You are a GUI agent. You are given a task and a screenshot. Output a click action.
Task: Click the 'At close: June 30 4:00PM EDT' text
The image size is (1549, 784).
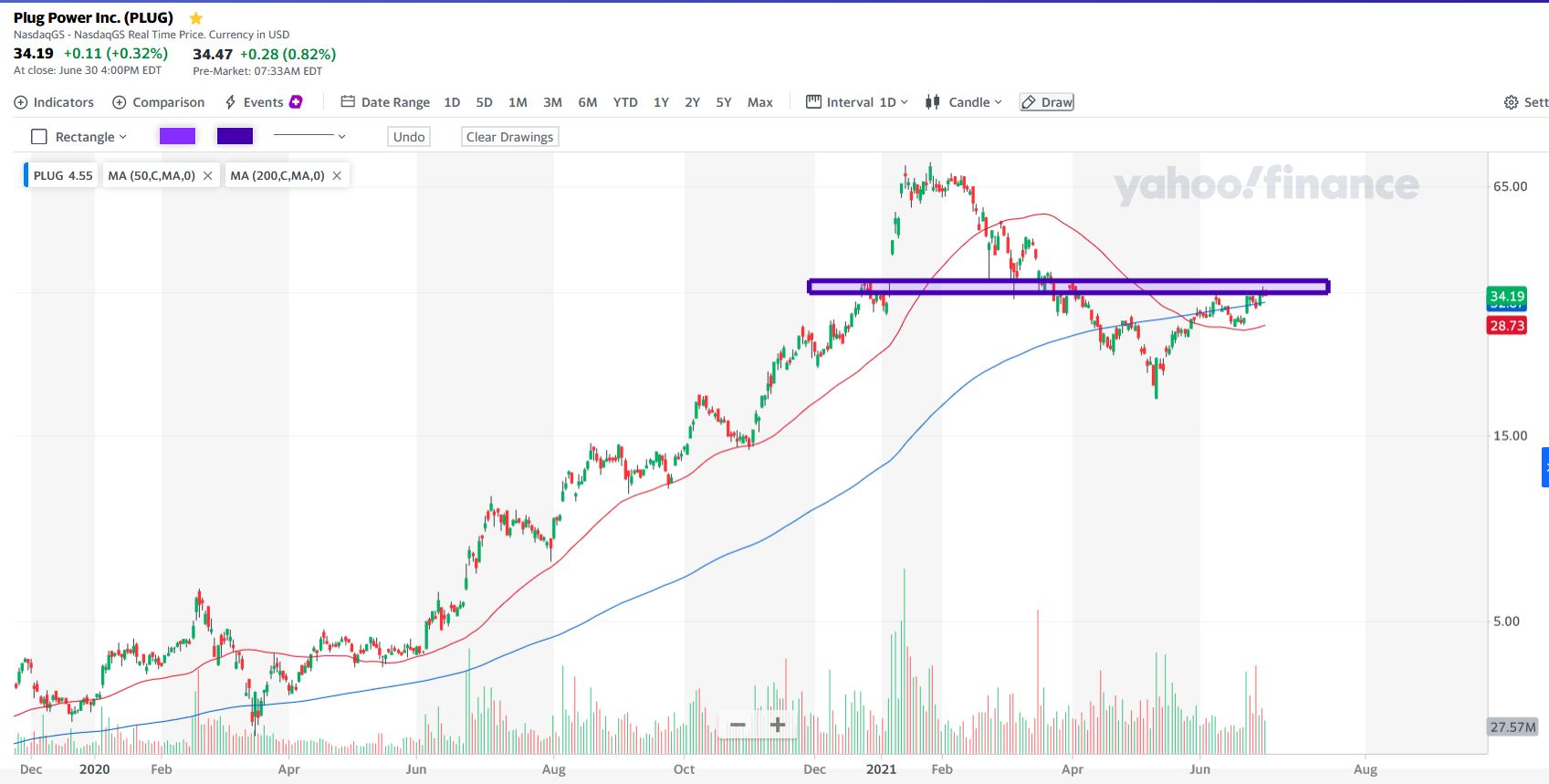coord(88,70)
